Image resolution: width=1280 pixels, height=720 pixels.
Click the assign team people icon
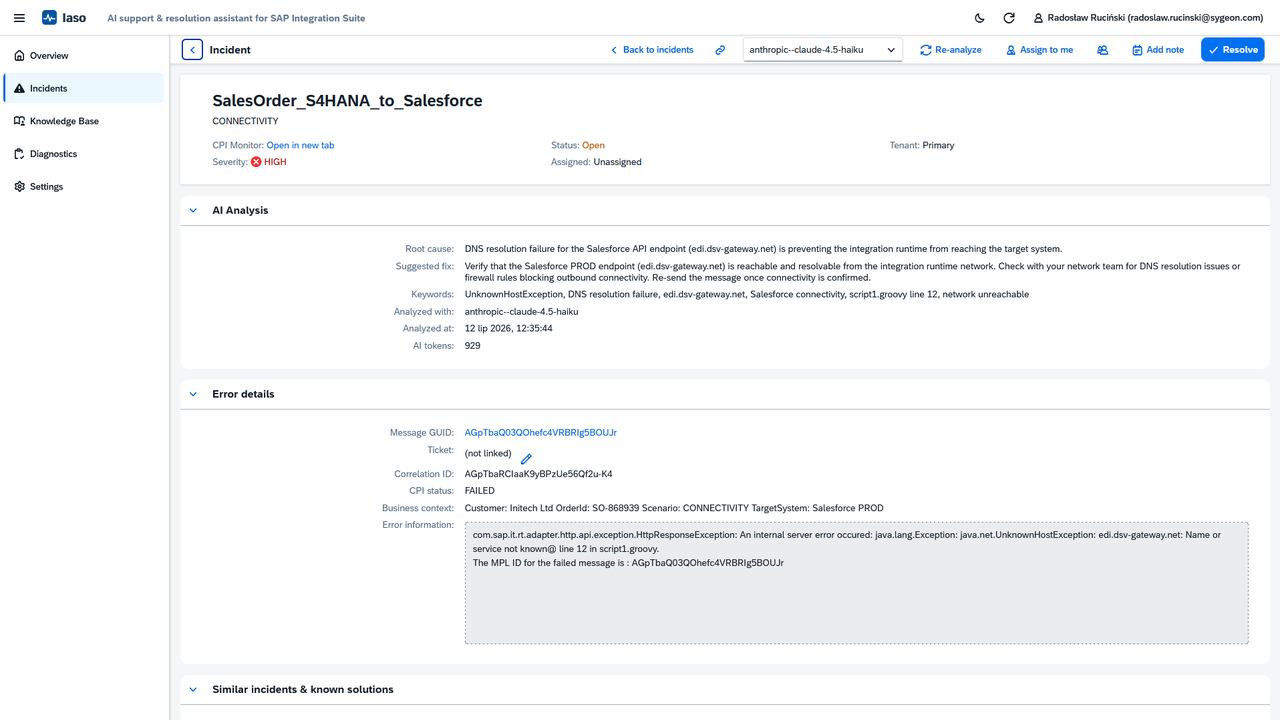coord(1102,50)
